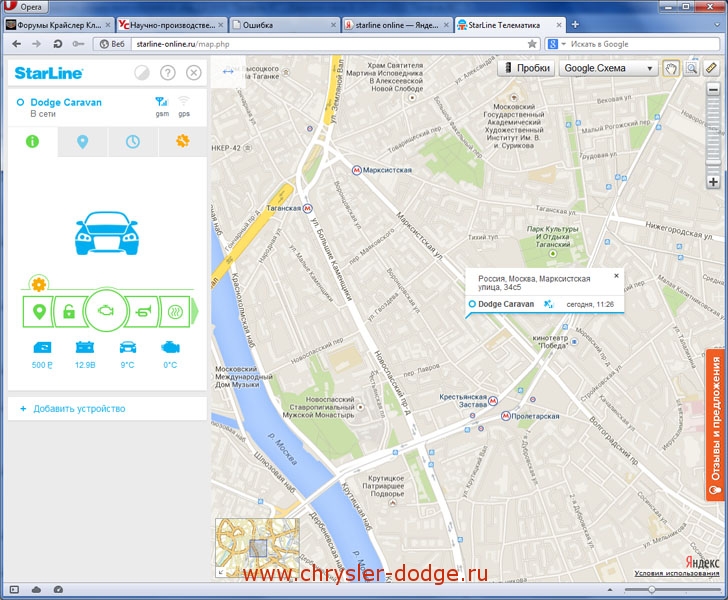The height and width of the screenshot is (600, 728).
Task: Switch to Ошибка browser tab
Action: click(284, 25)
